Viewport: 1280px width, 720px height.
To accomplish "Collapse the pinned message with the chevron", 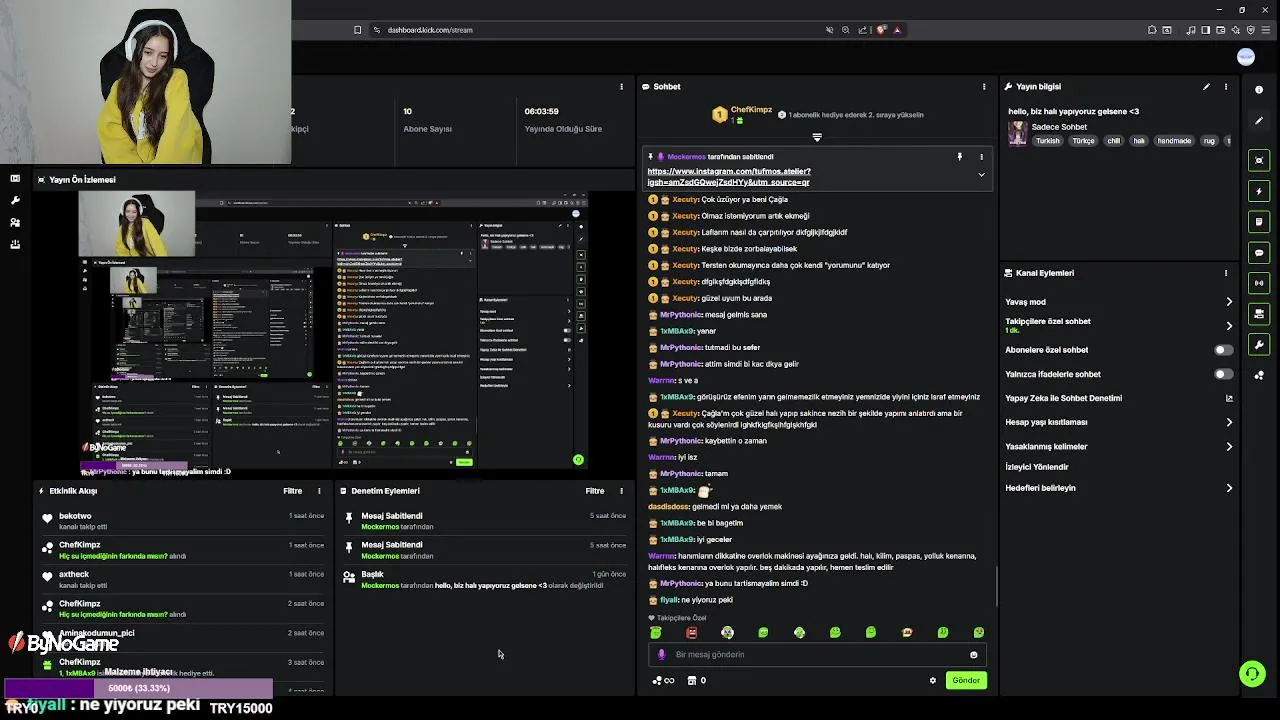I will click(x=981, y=175).
